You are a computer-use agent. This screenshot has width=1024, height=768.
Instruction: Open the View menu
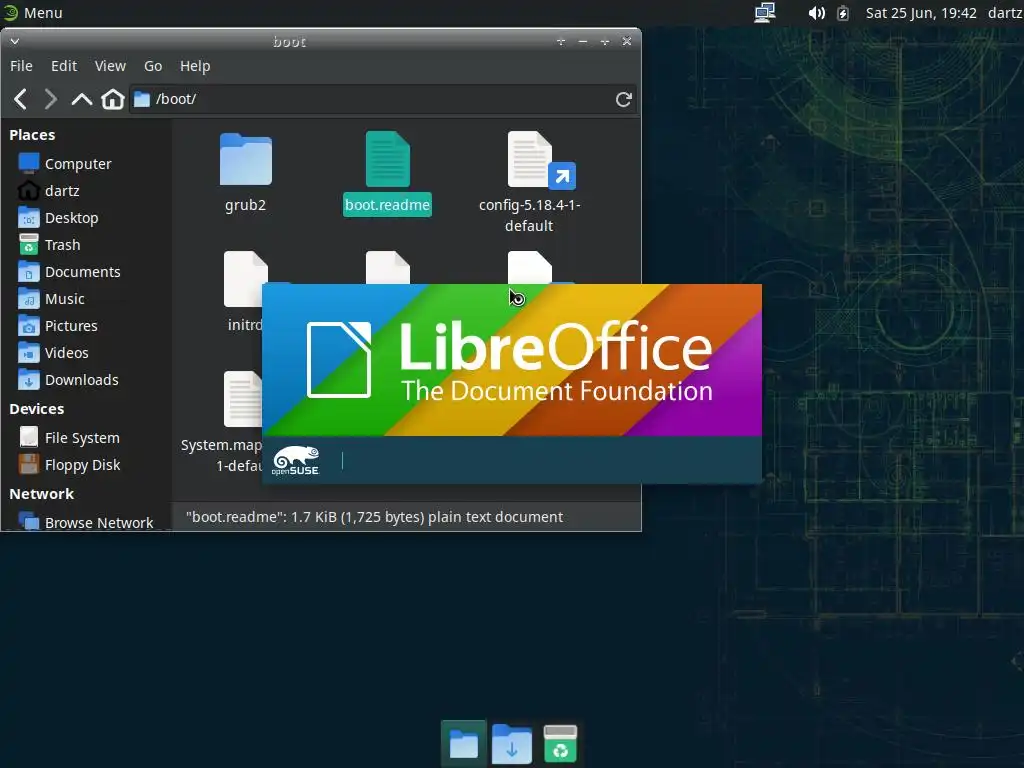[x=110, y=66]
